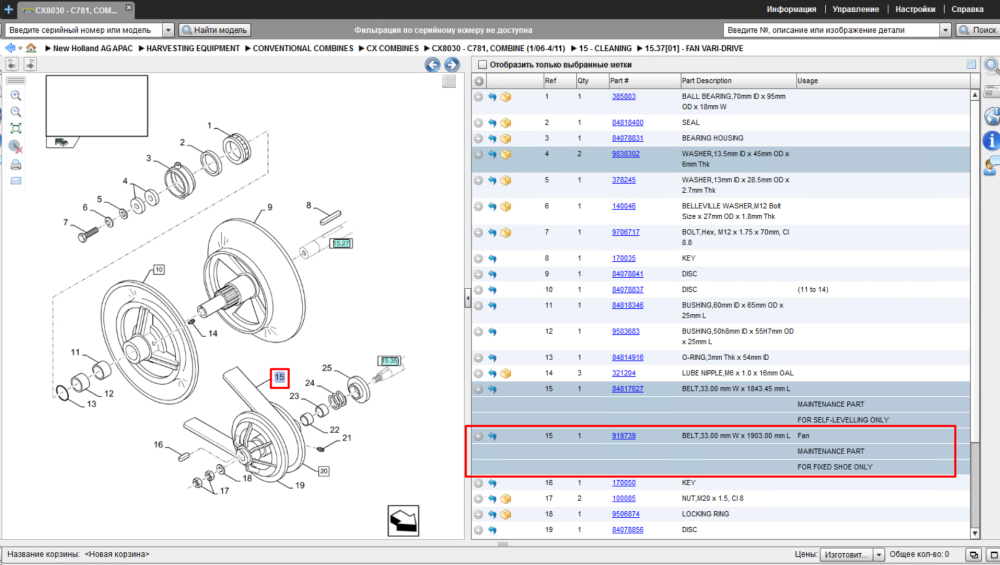Click Поиск search button
The image size is (1000, 565).
pos(978,30)
